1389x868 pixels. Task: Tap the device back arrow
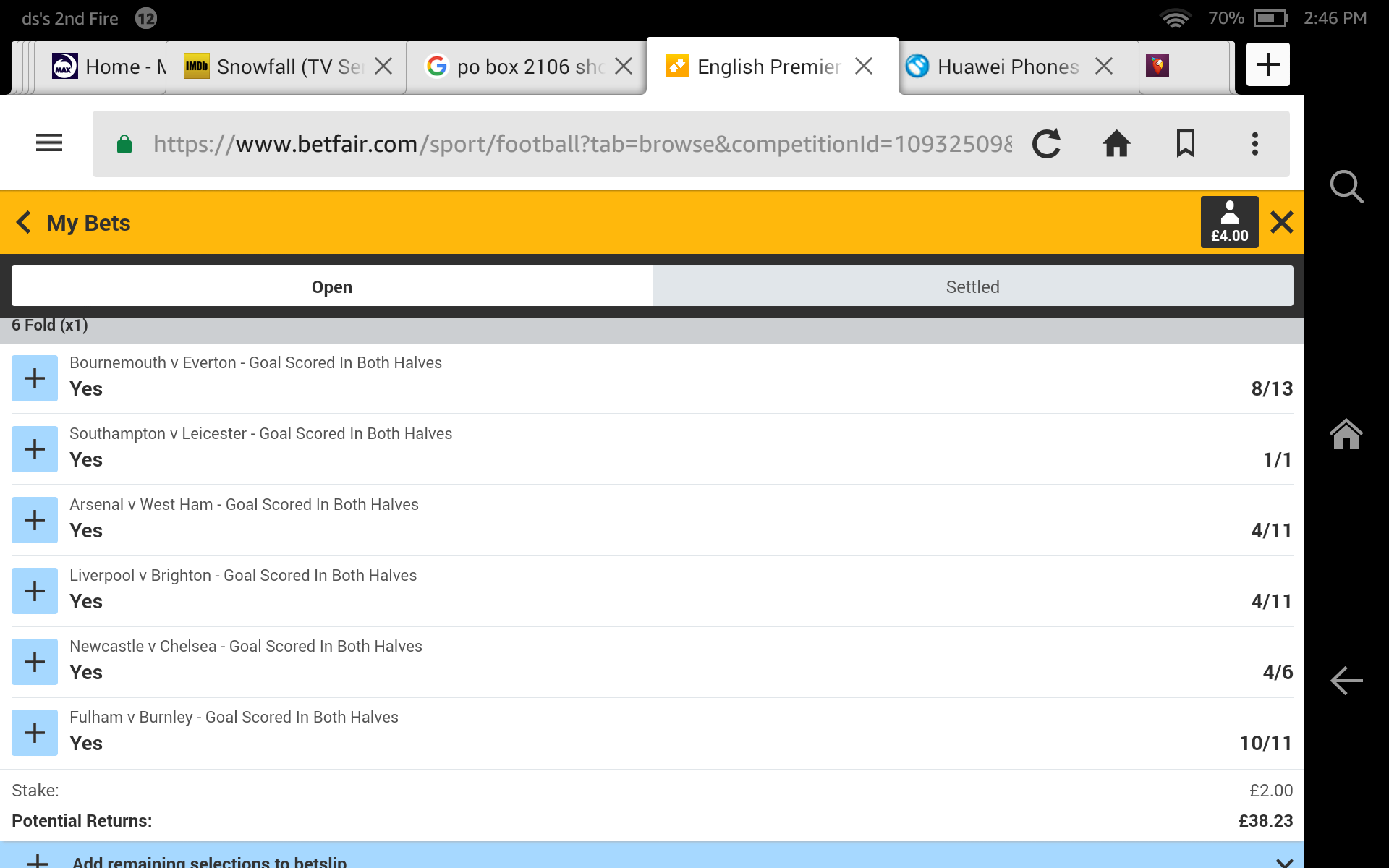point(1346,681)
